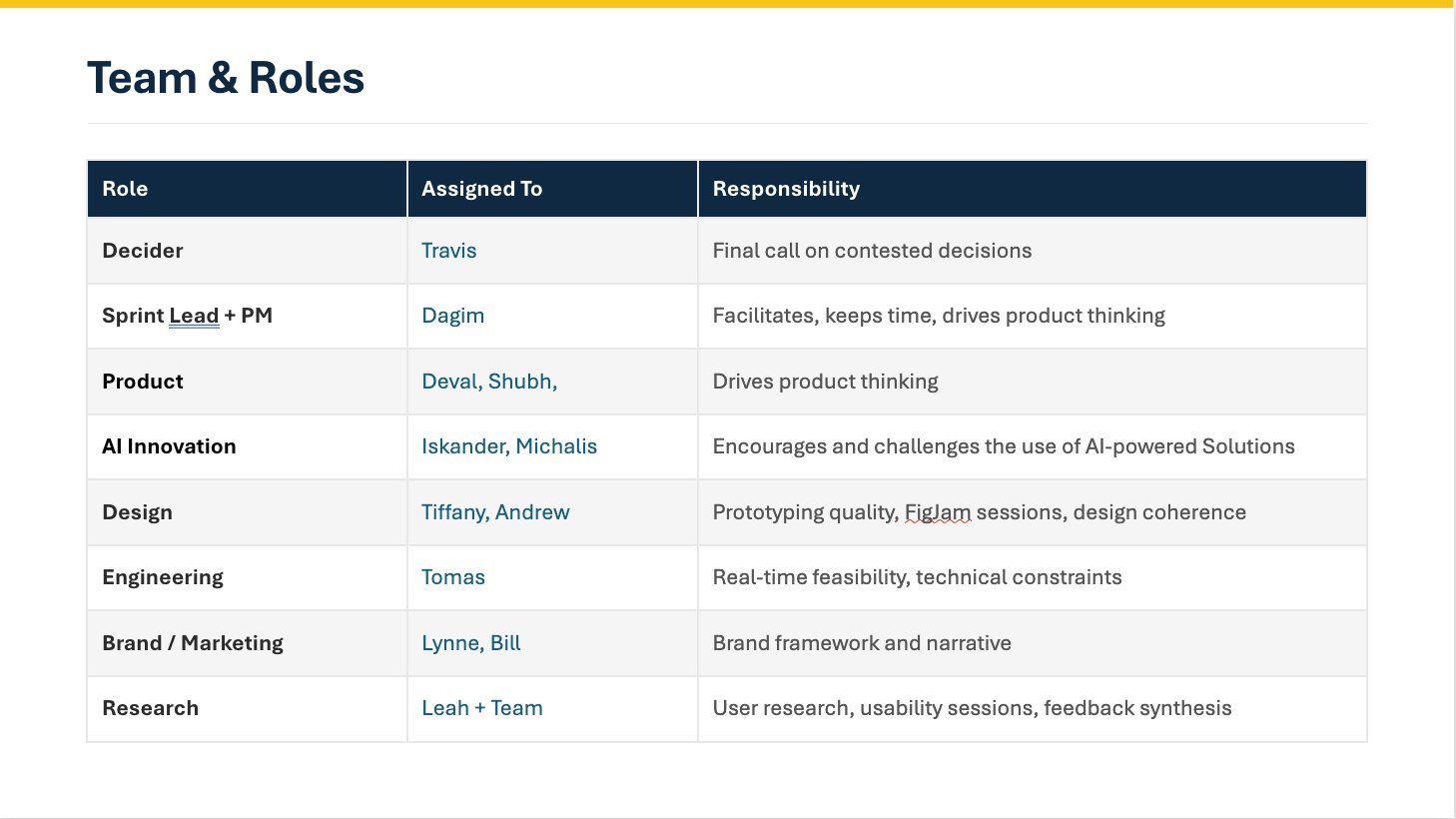1456x819 pixels.
Task: Click the Team & Roles heading
Action: coord(226,77)
